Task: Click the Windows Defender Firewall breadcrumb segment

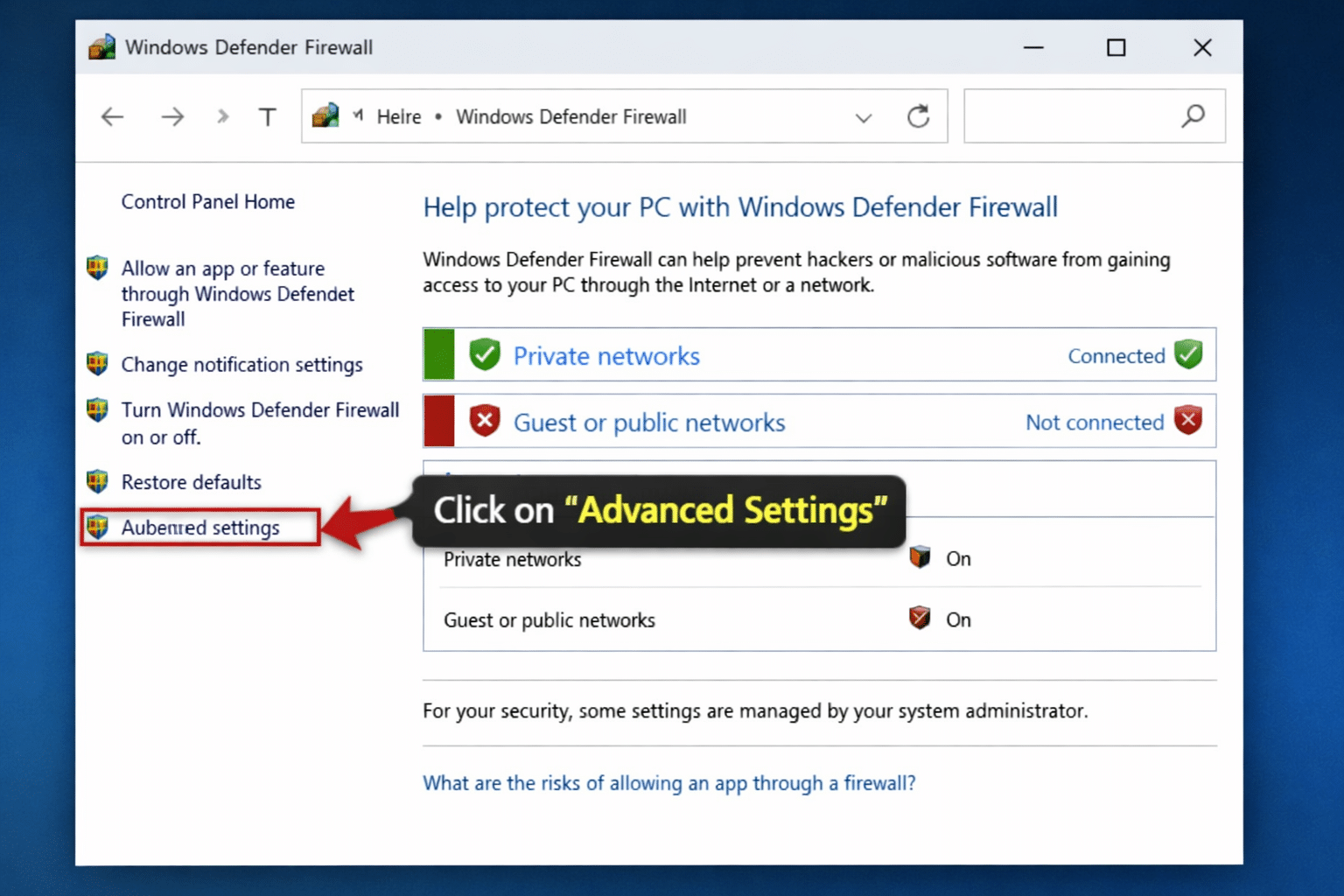Action: (571, 116)
